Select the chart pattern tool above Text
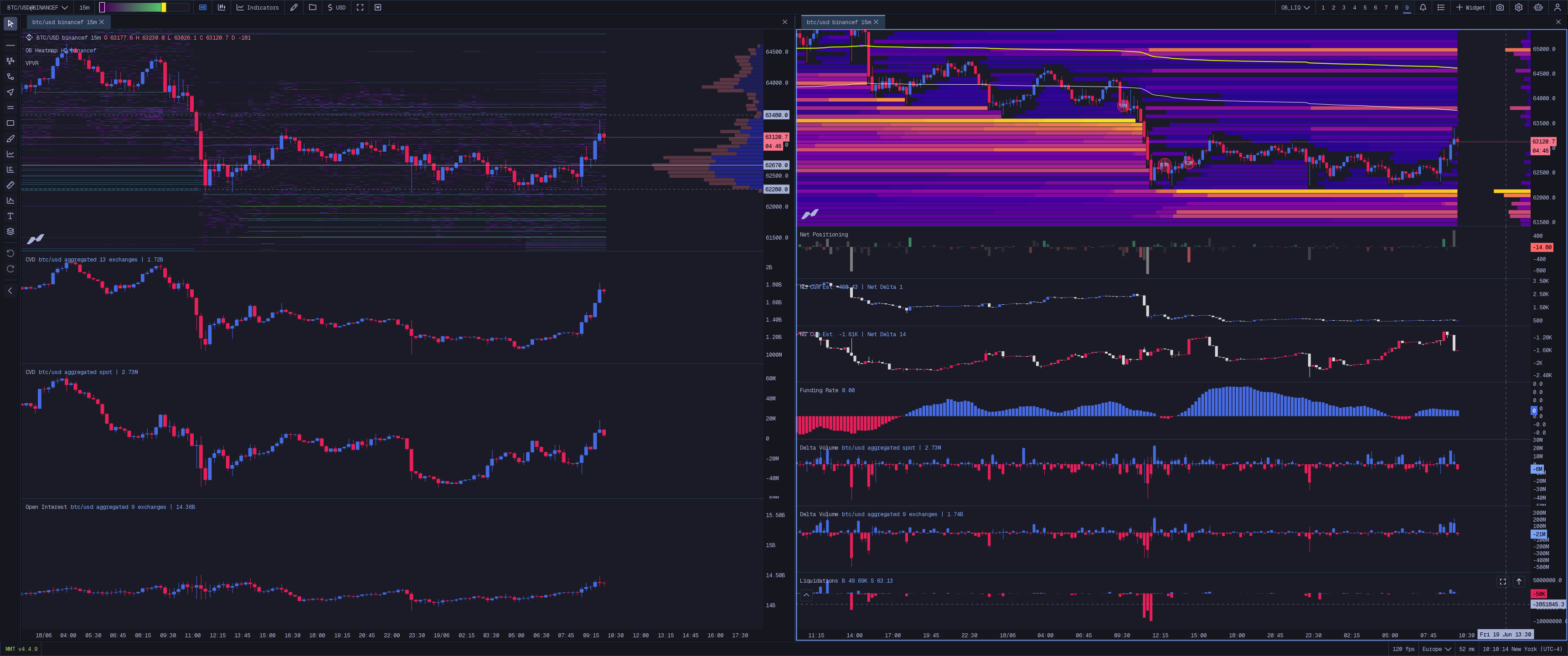 pos(10,200)
